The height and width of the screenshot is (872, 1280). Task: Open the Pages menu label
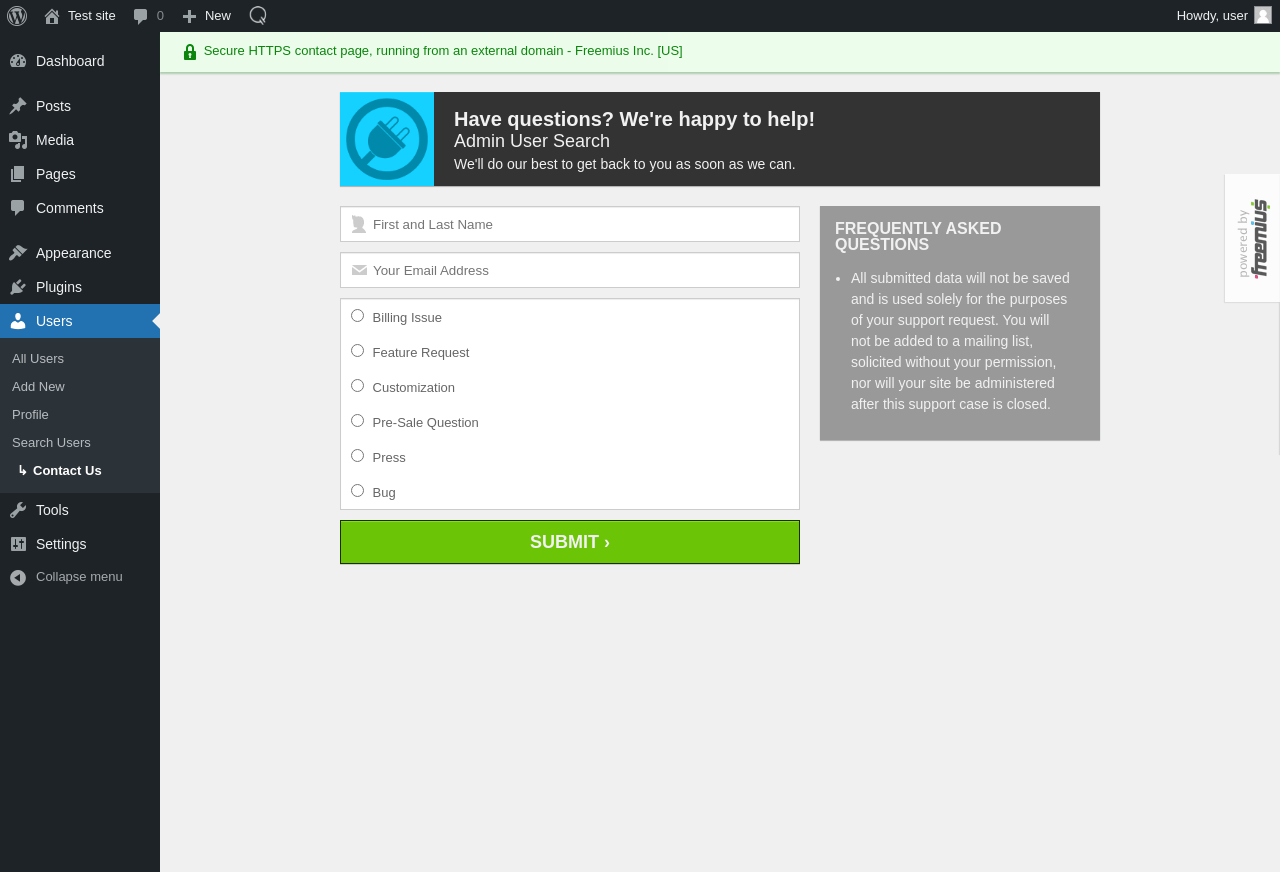pos(56,174)
